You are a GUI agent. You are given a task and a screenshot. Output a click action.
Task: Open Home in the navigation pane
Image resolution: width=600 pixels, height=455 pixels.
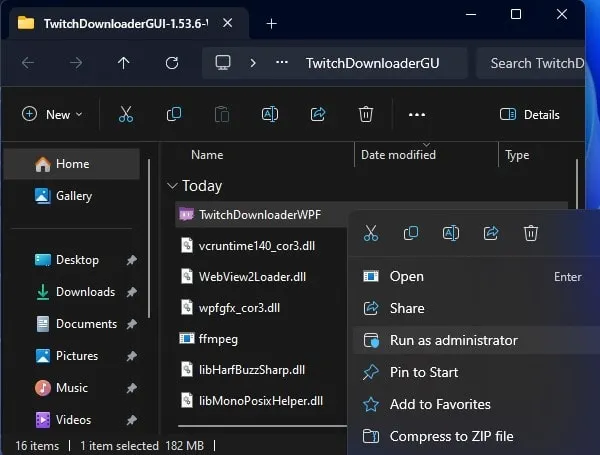[x=72, y=164]
